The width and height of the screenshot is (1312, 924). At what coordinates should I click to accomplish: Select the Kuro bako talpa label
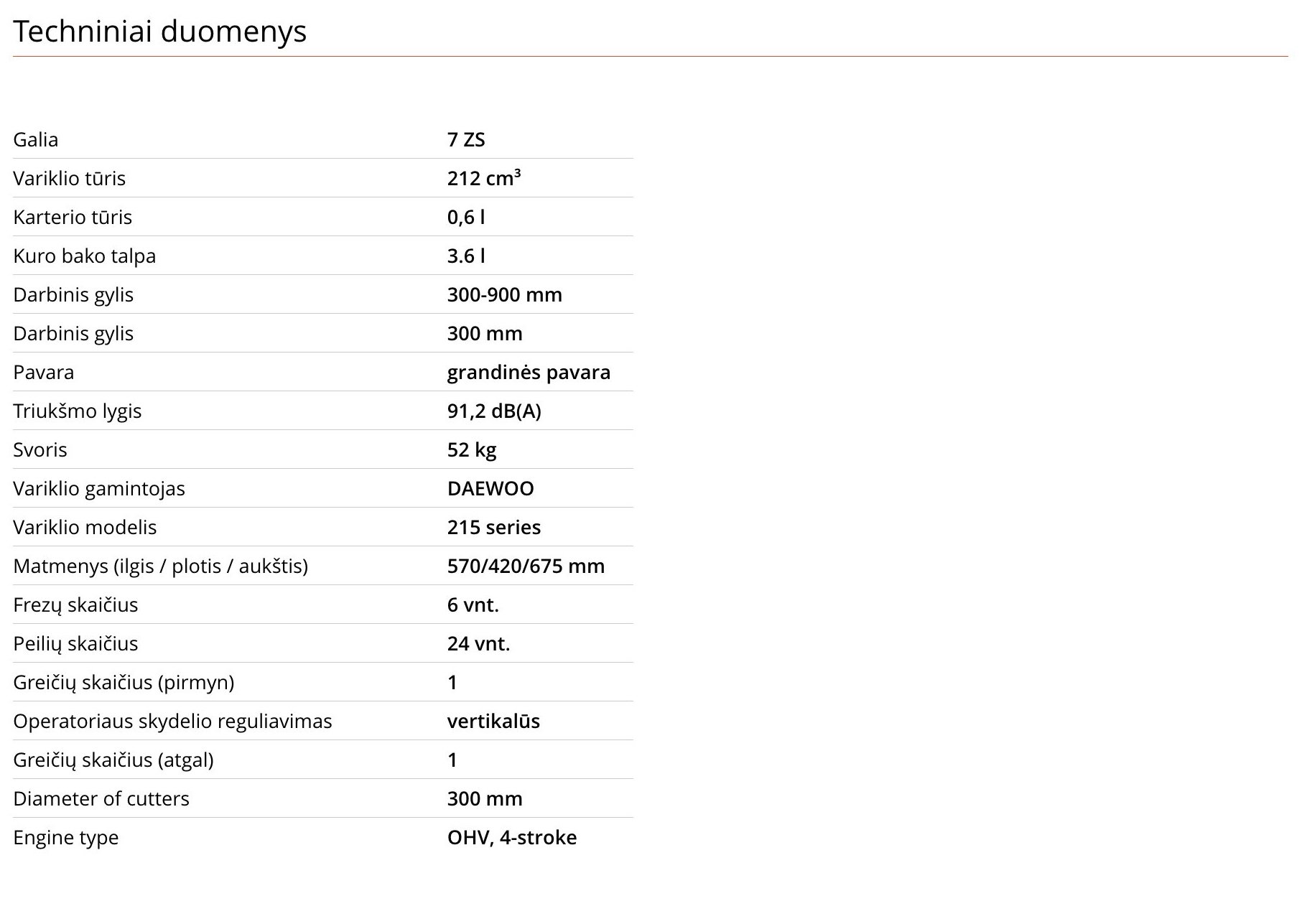tap(85, 256)
